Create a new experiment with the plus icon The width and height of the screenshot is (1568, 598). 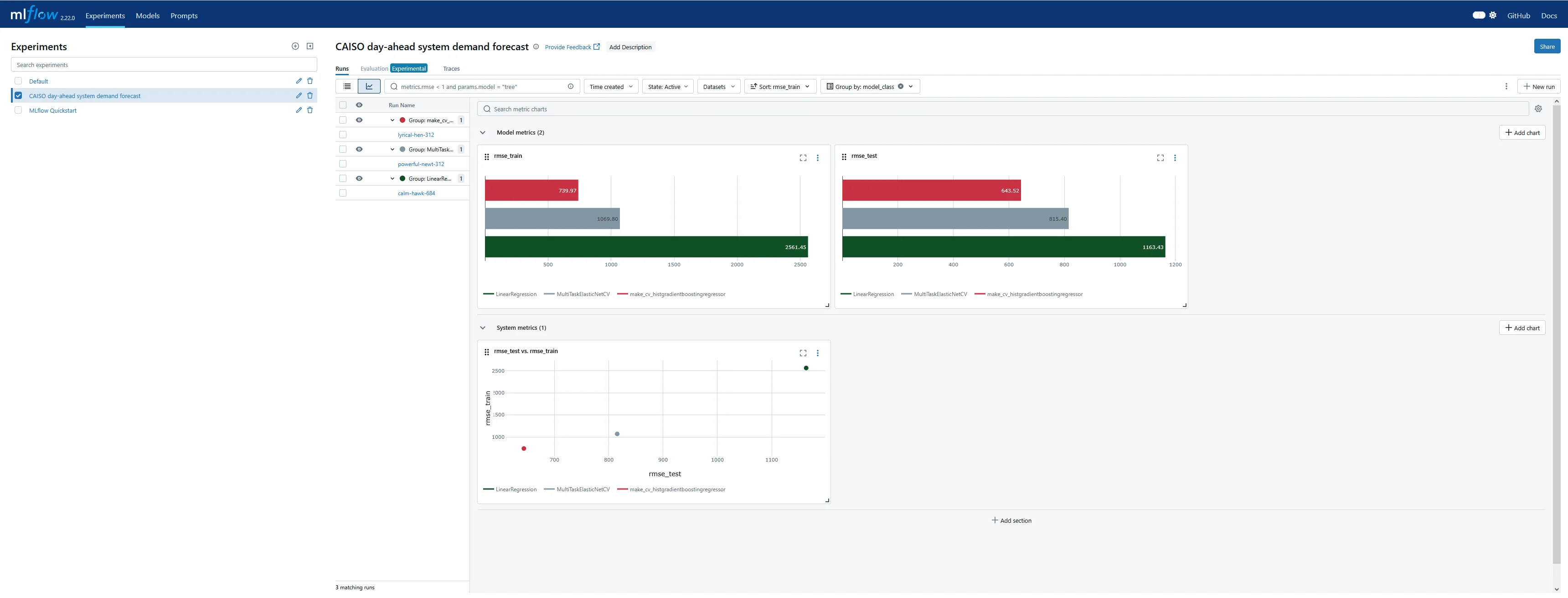pos(295,46)
